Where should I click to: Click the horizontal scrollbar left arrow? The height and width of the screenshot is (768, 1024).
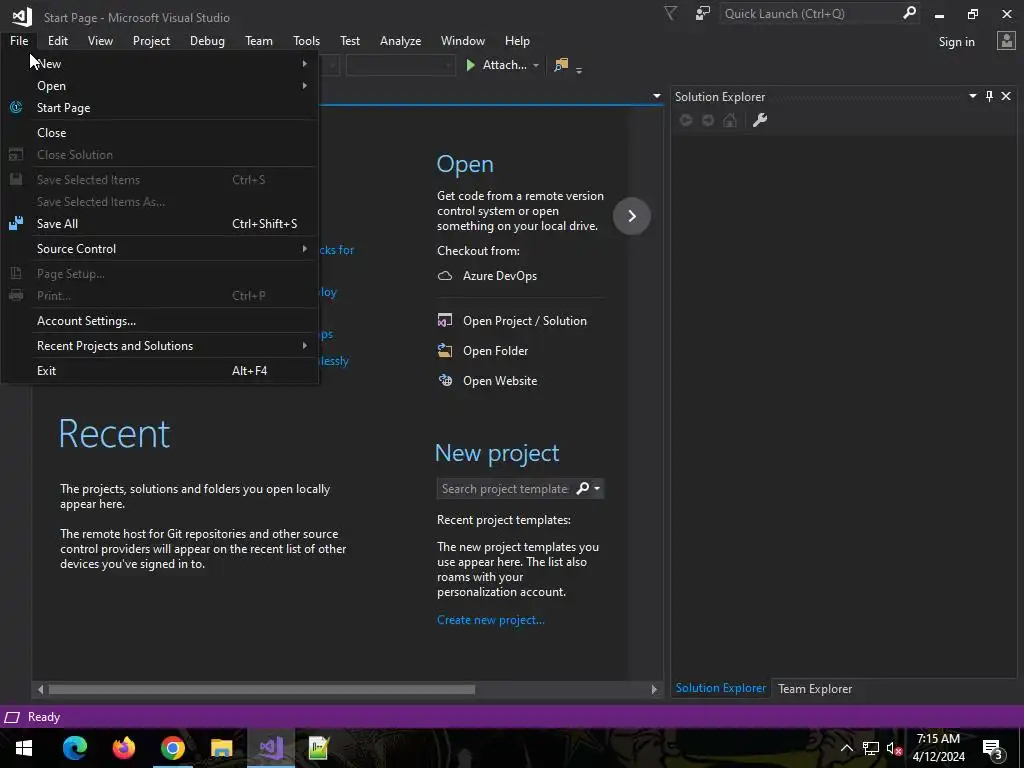click(x=40, y=689)
